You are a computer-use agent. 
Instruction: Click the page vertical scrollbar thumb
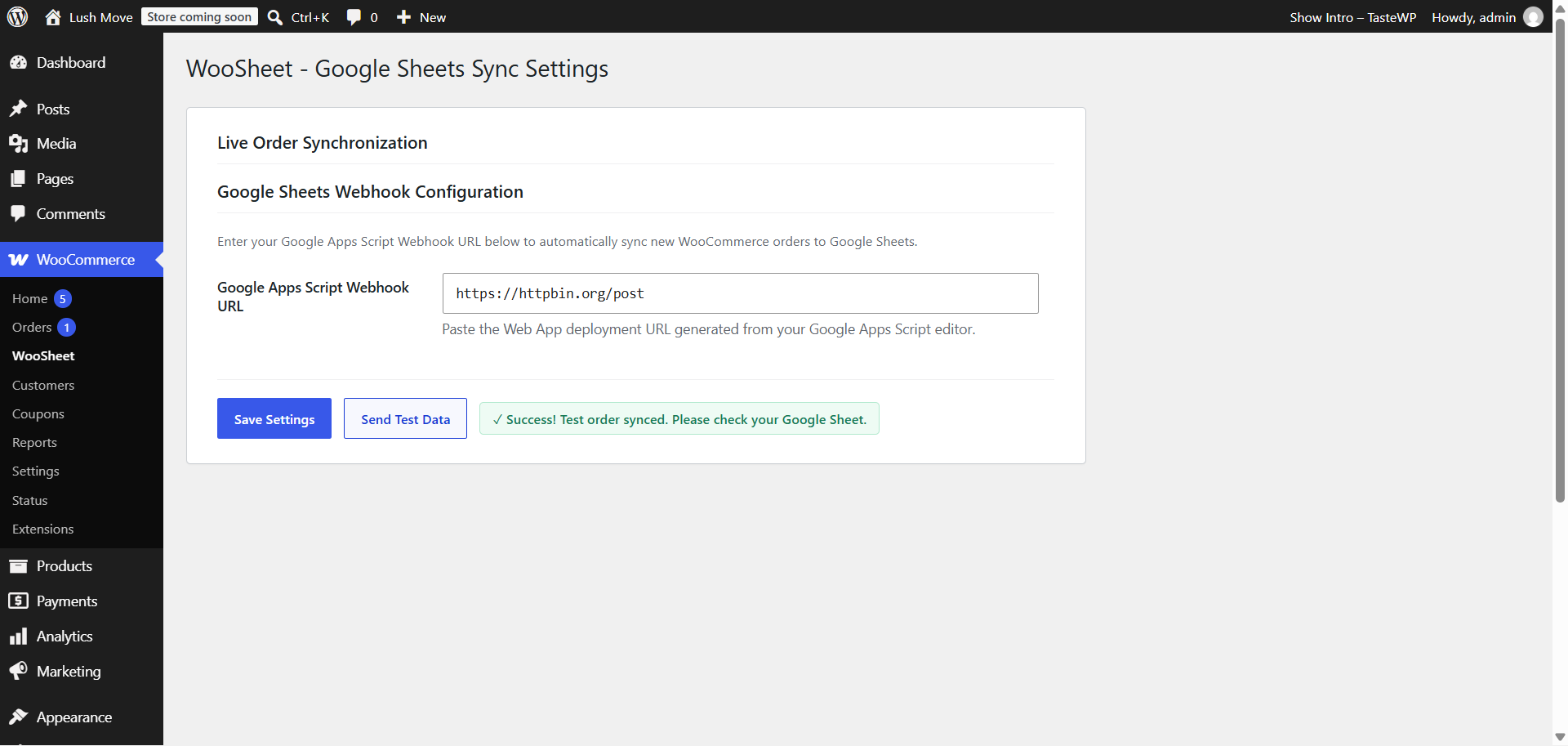[1560, 260]
